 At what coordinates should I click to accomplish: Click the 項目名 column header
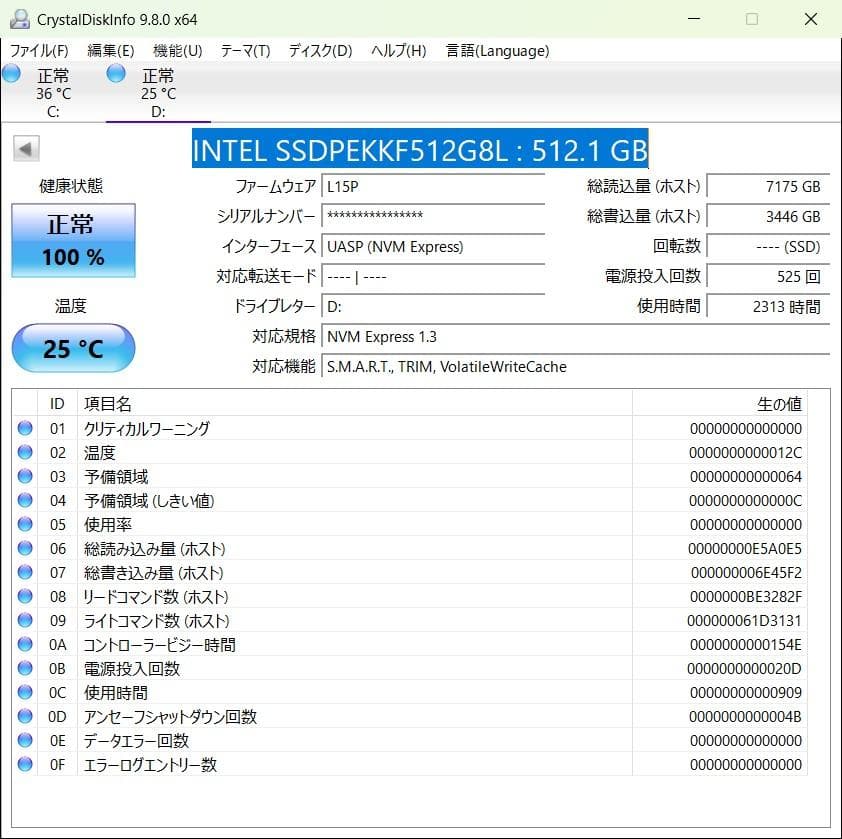(355, 403)
